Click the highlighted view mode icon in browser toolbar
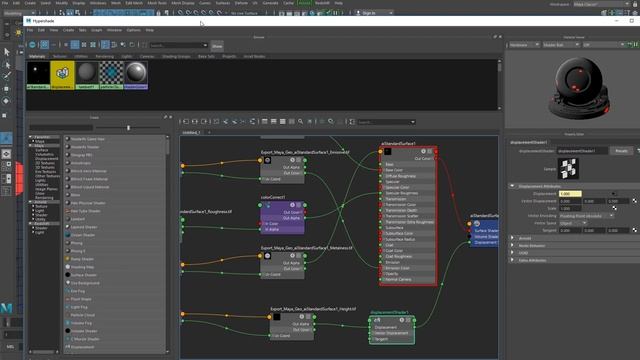The image size is (640, 360). click(75, 45)
